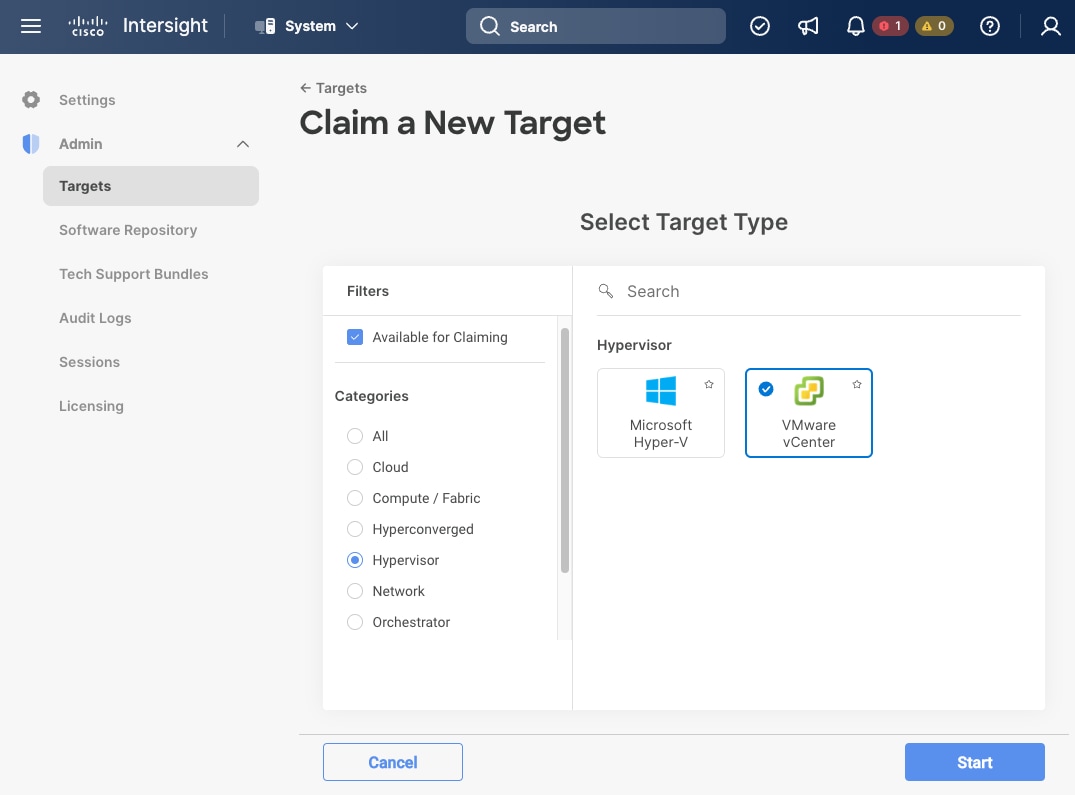Click the Cancel button
1075x795 pixels.
[x=393, y=762]
